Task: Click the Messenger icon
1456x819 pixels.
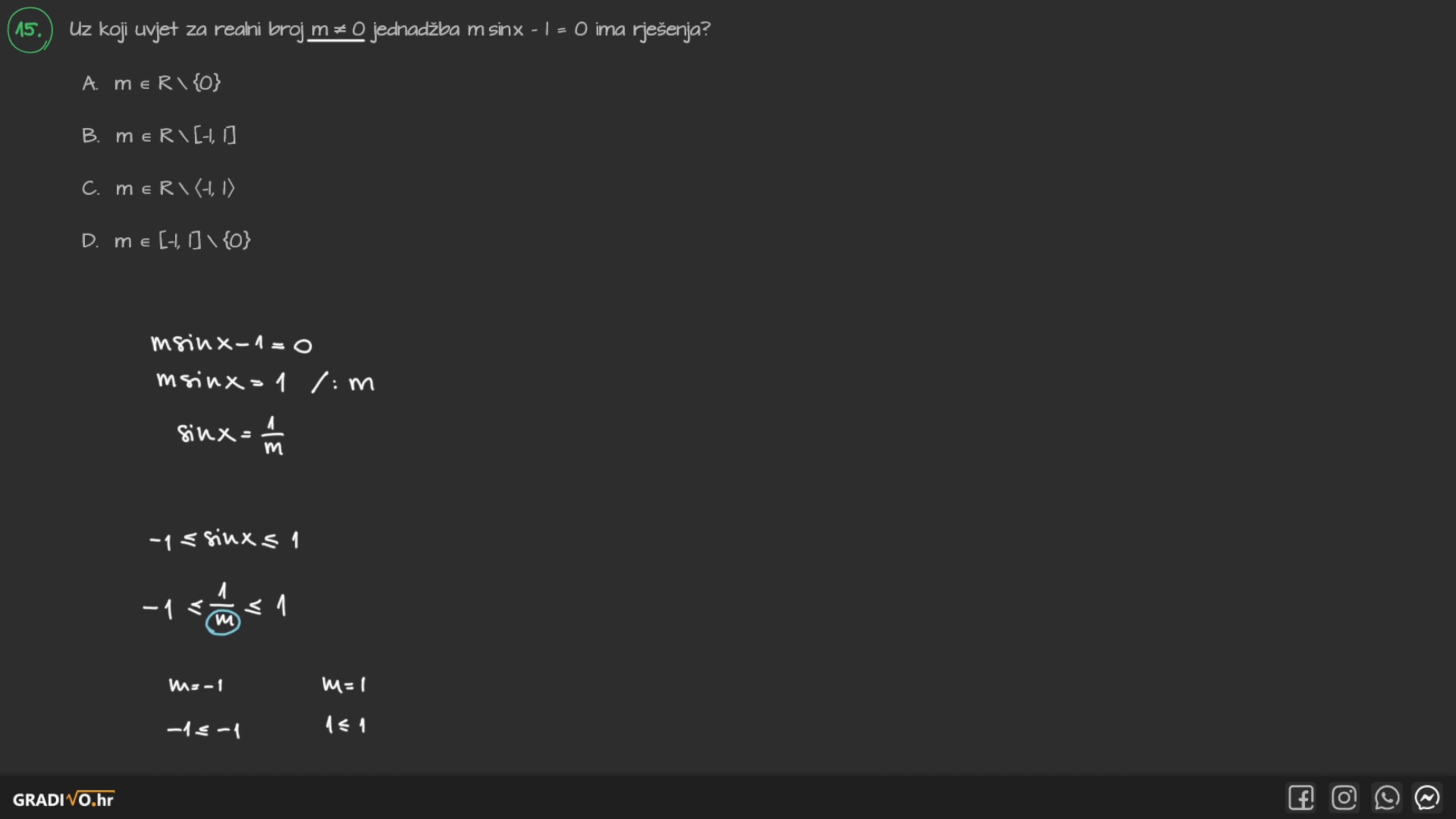Action: (1427, 798)
